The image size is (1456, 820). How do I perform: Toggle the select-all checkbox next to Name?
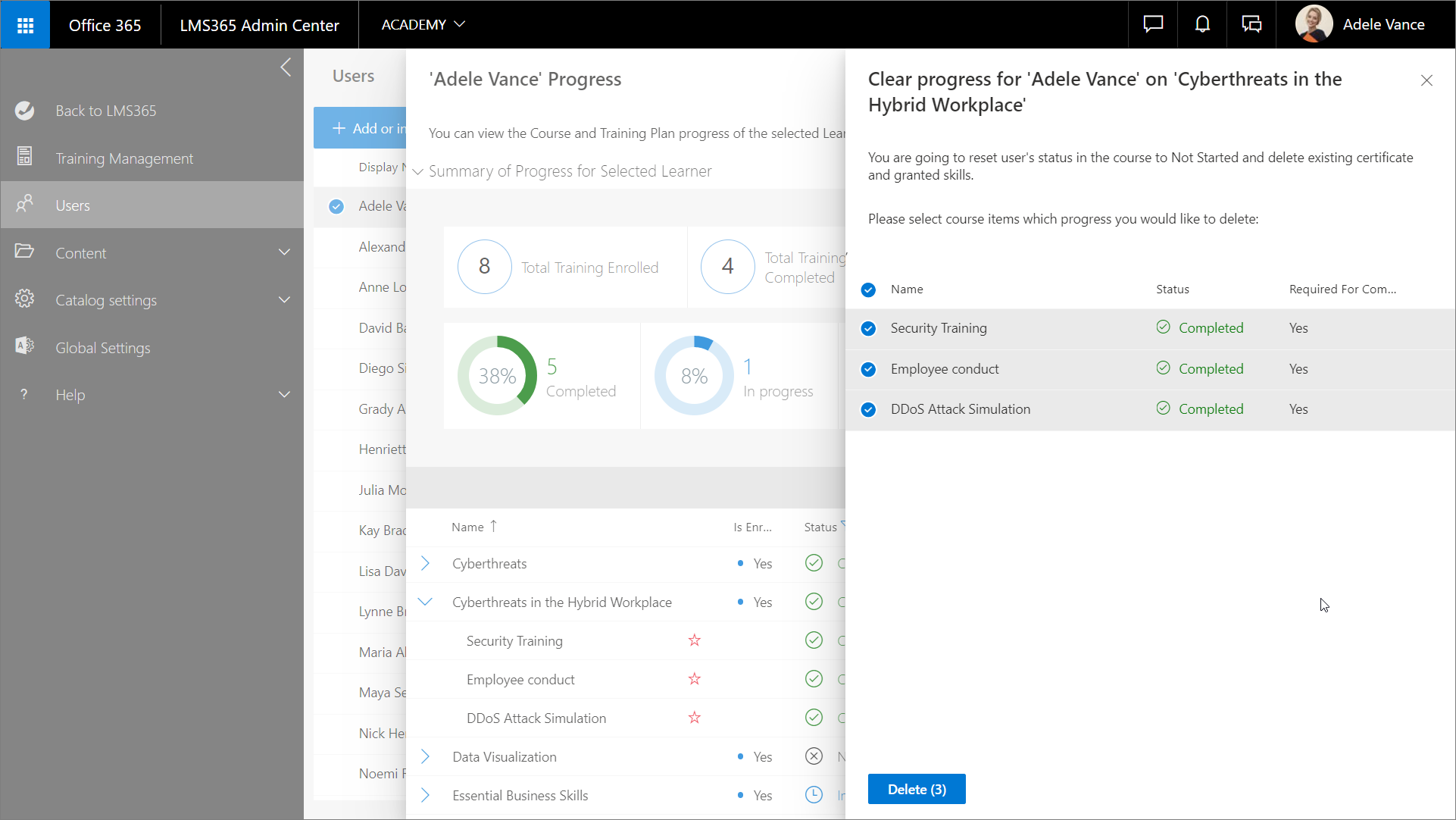point(868,290)
